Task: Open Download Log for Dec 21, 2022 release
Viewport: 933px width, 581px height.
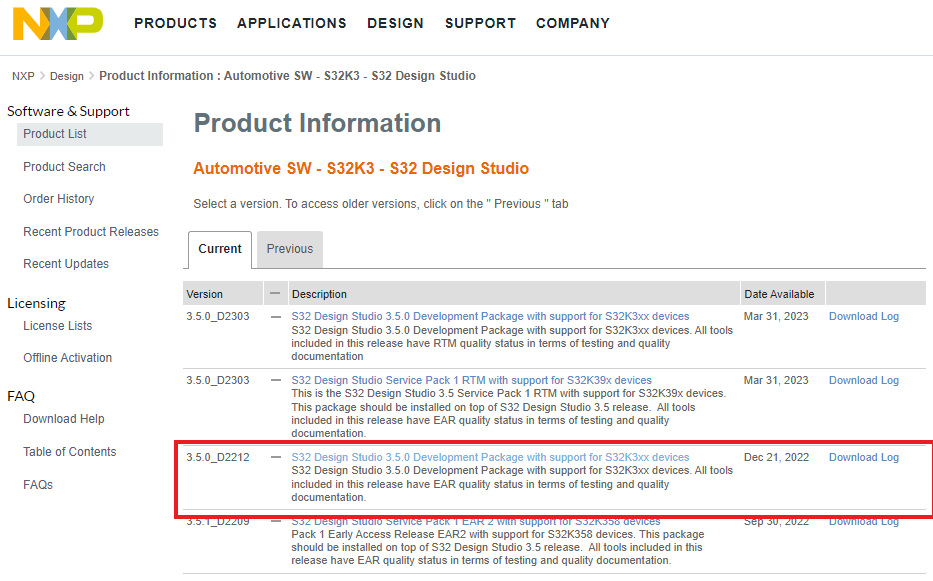Action: coord(864,458)
